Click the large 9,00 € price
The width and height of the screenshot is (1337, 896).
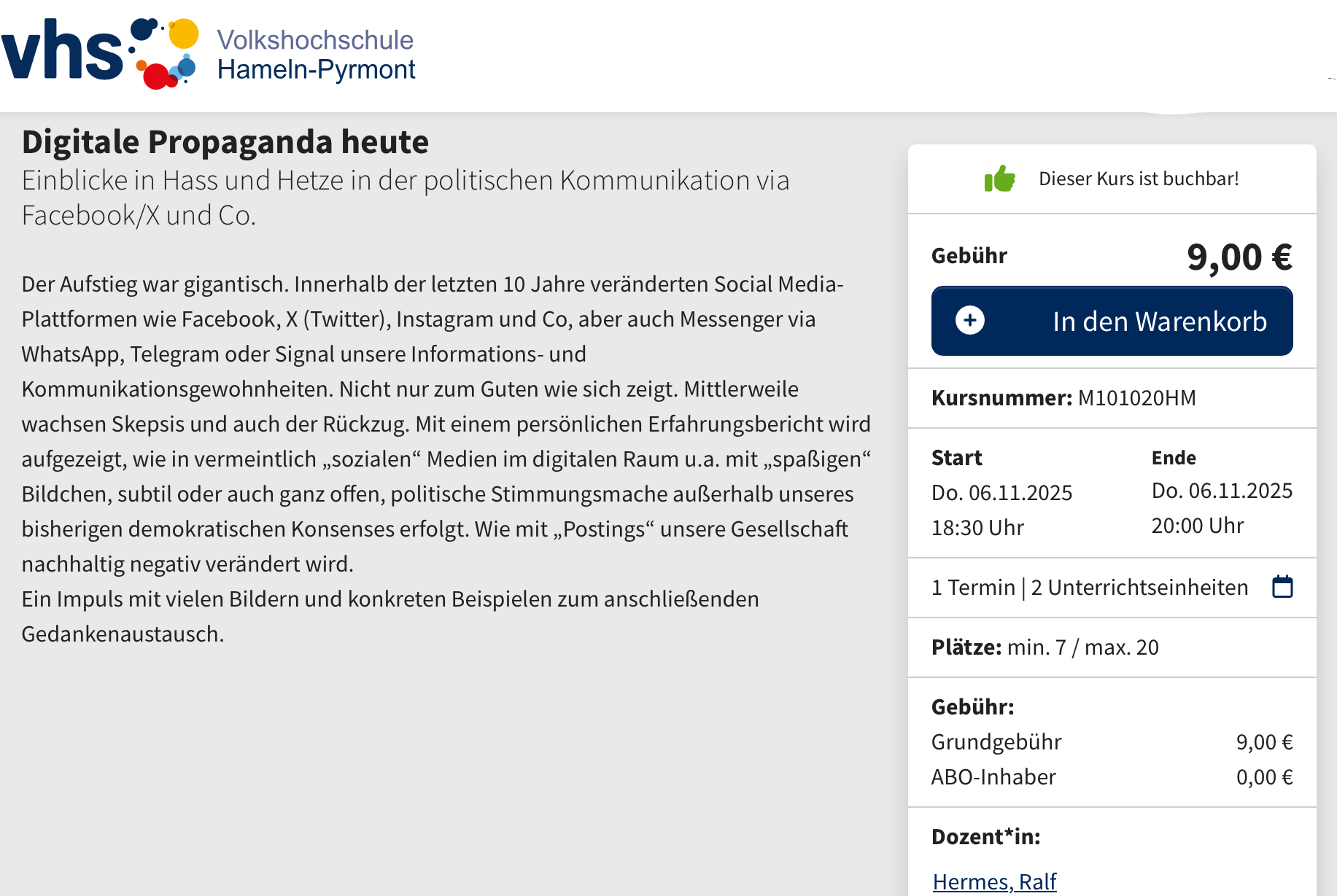1239,257
